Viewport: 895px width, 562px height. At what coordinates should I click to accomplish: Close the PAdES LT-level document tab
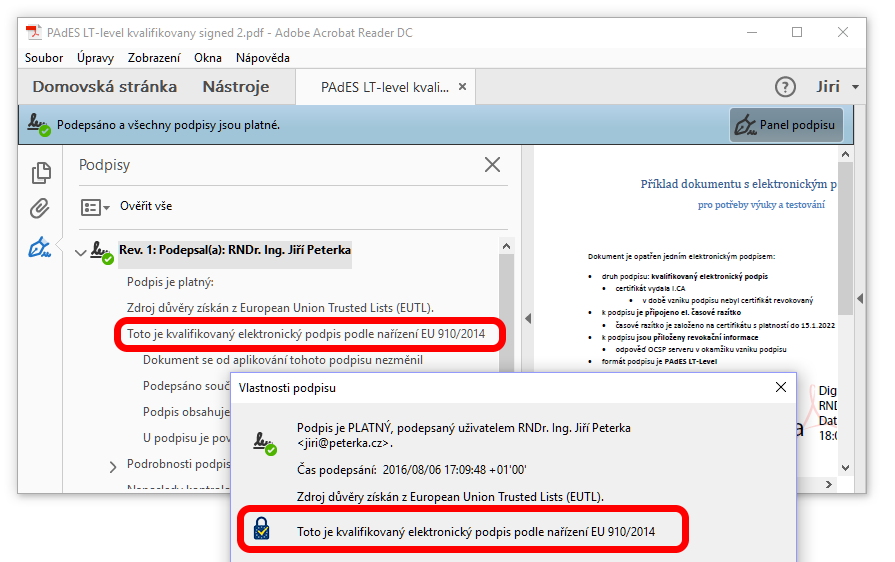coord(462,87)
